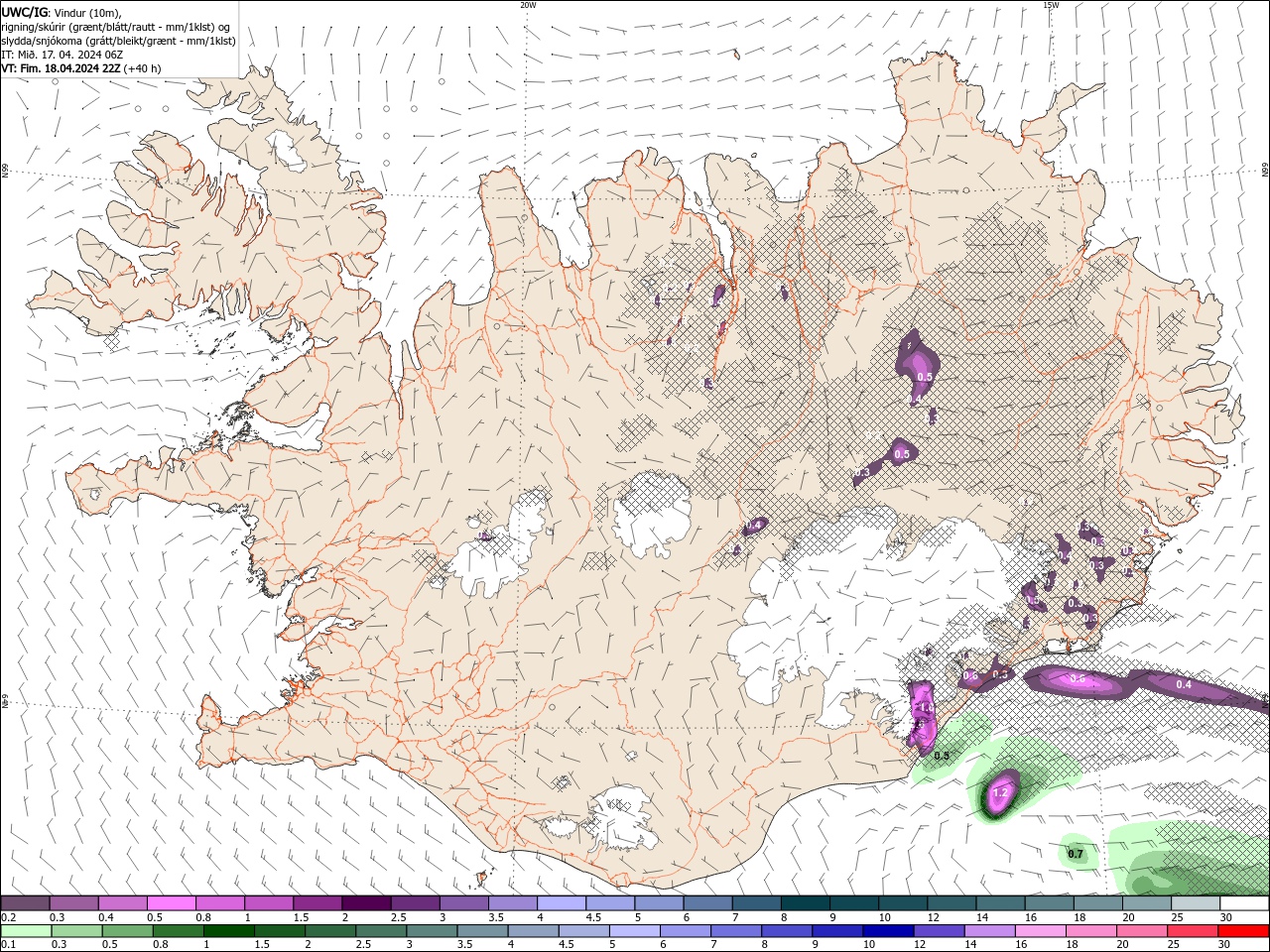Click the '0.7' value on the green patch
The height and width of the screenshot is (952, 1270).
1075,854
